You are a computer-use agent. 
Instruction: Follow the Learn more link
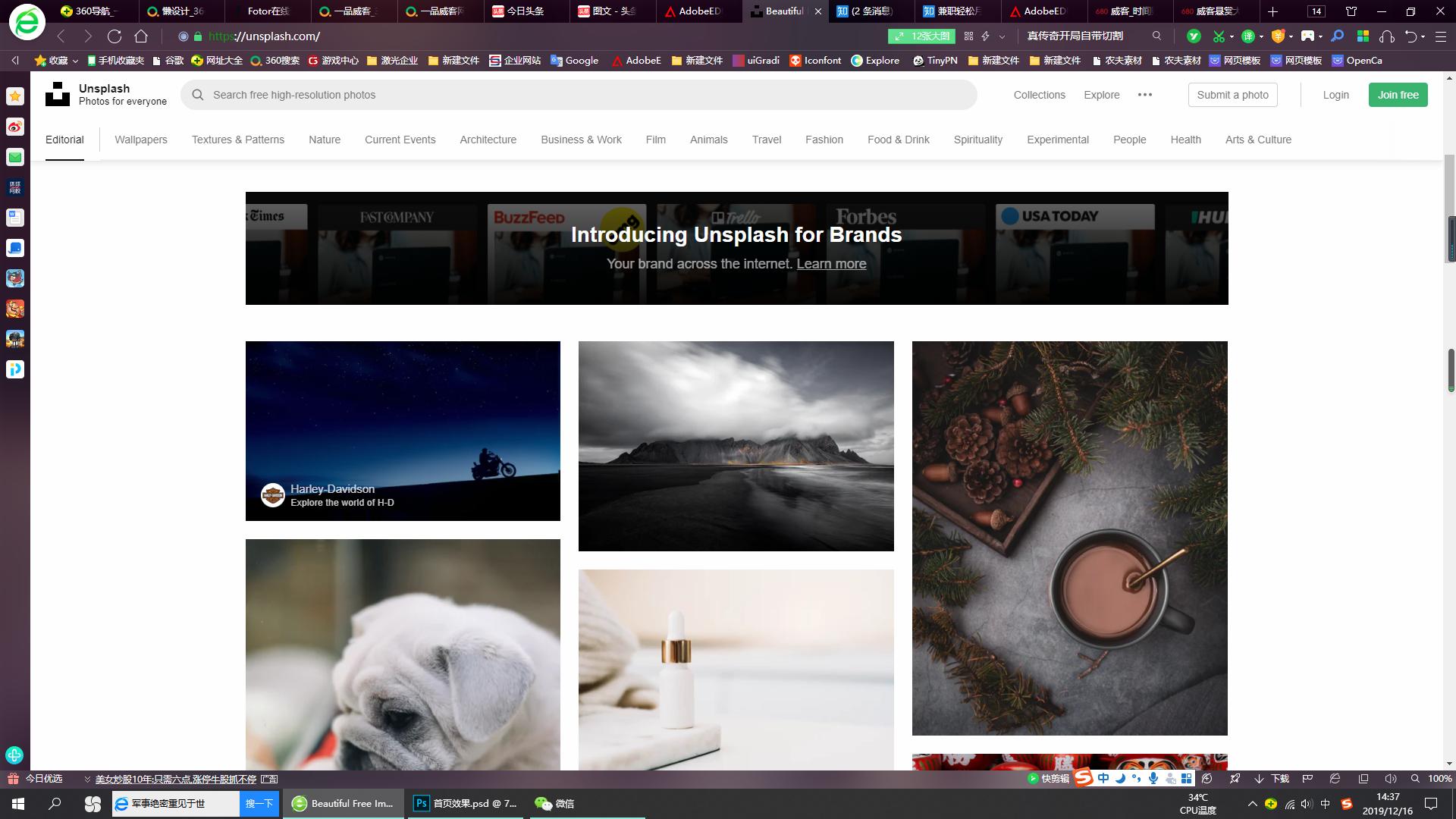click(831, 264)
